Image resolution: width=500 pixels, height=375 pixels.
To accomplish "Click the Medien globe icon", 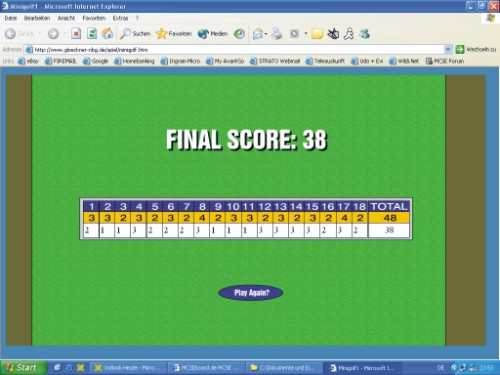I will (x=212, y=34).
